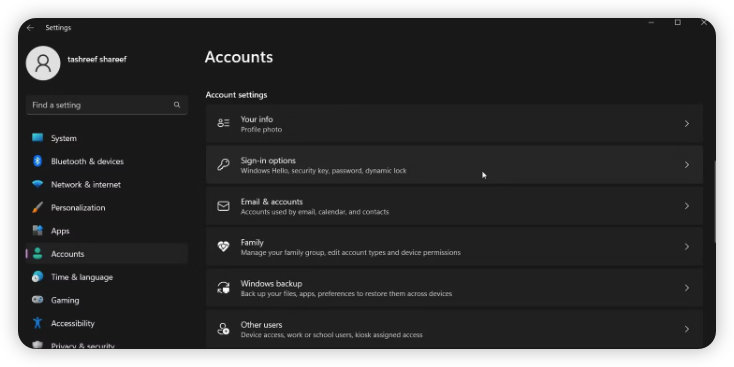The height and width of the screenshot is (367, 734).
Task: Click 'Manage your family group' description
Action: 351,253
